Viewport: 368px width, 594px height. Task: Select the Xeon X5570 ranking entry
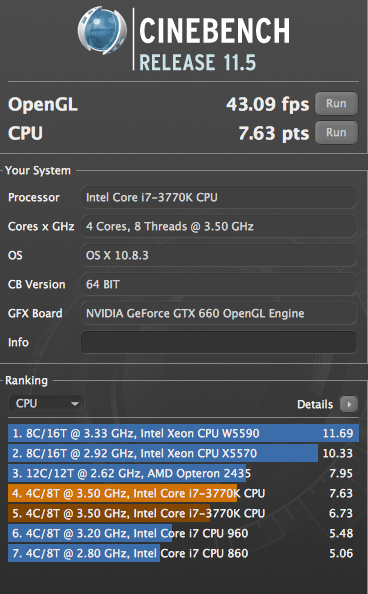183,453
